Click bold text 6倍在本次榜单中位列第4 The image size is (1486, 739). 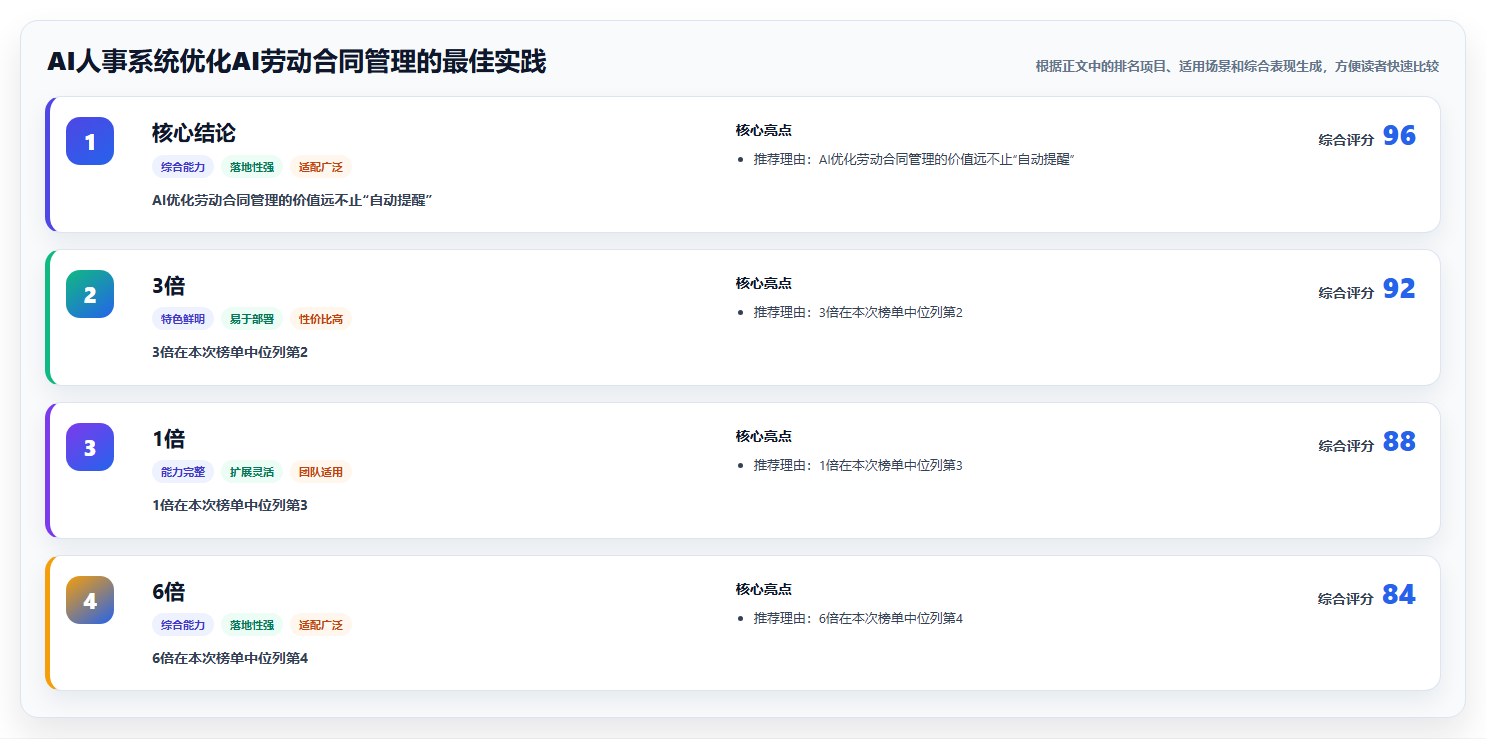pyautogui.click(x=230, y=658)
